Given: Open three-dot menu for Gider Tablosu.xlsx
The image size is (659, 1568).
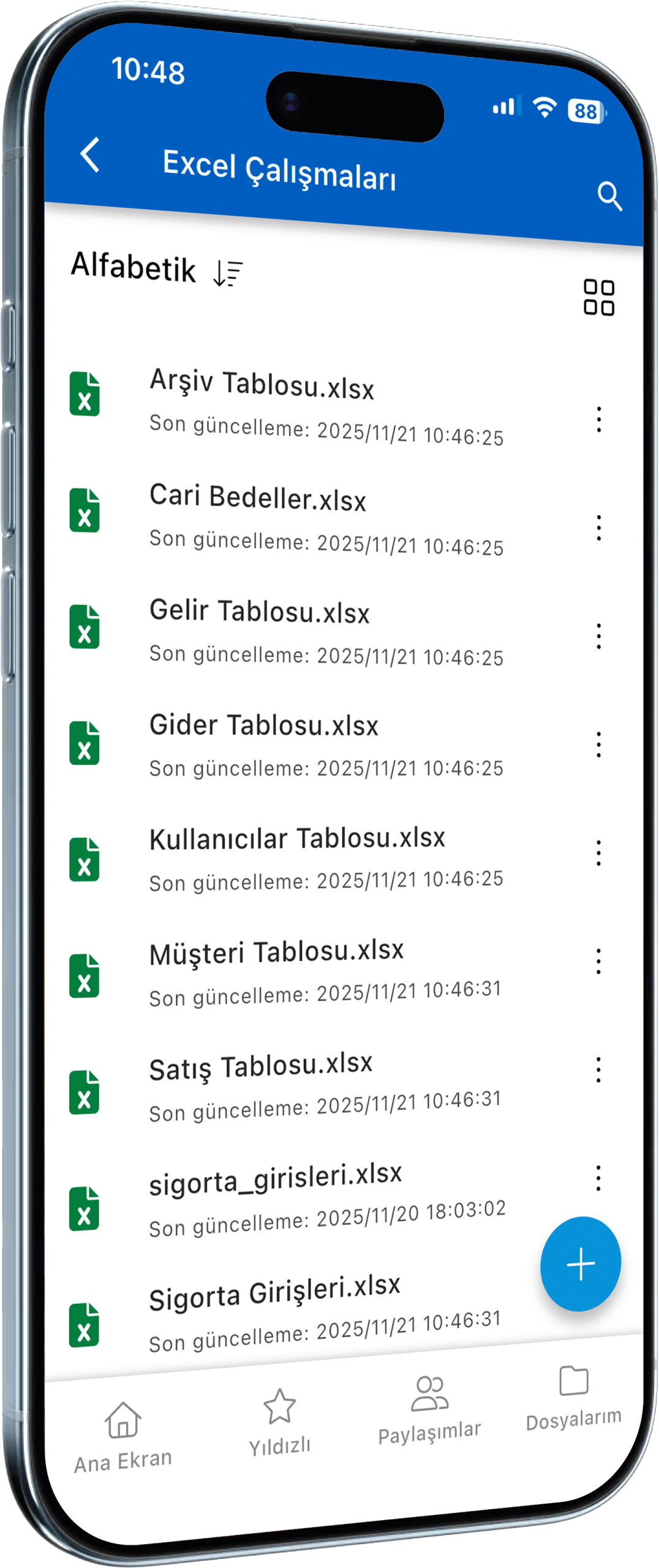Looking at the screenshot, I should [598, 744].
